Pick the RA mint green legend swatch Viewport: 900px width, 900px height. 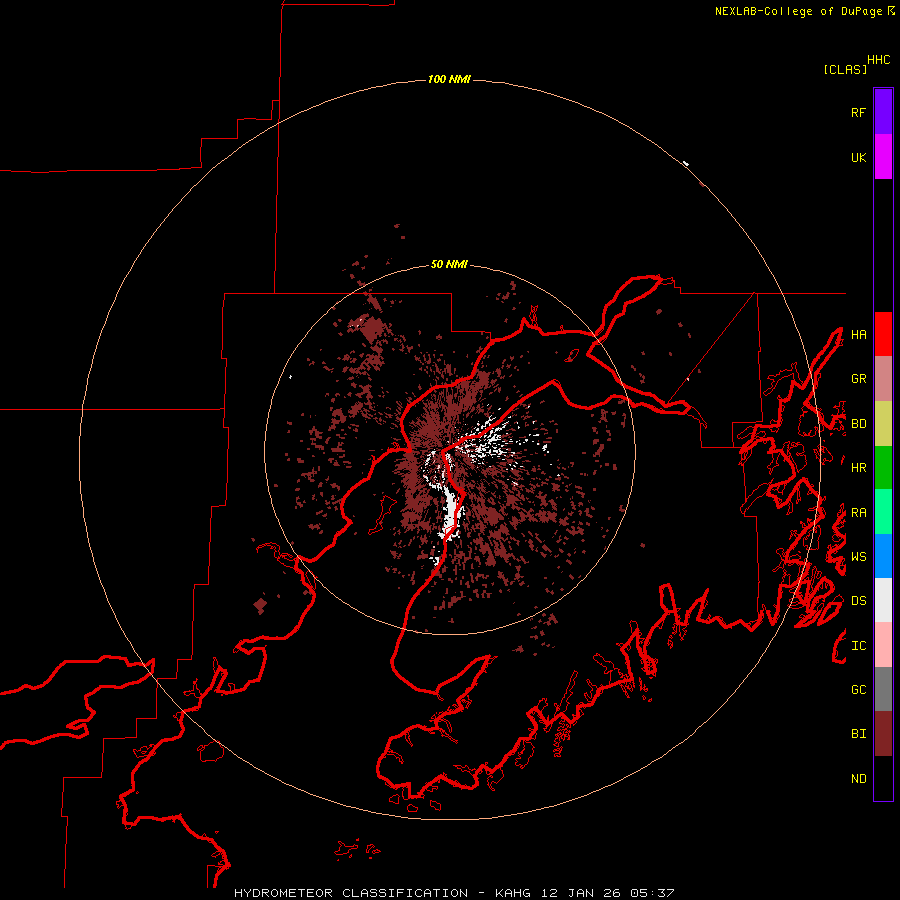coord(883,512)
